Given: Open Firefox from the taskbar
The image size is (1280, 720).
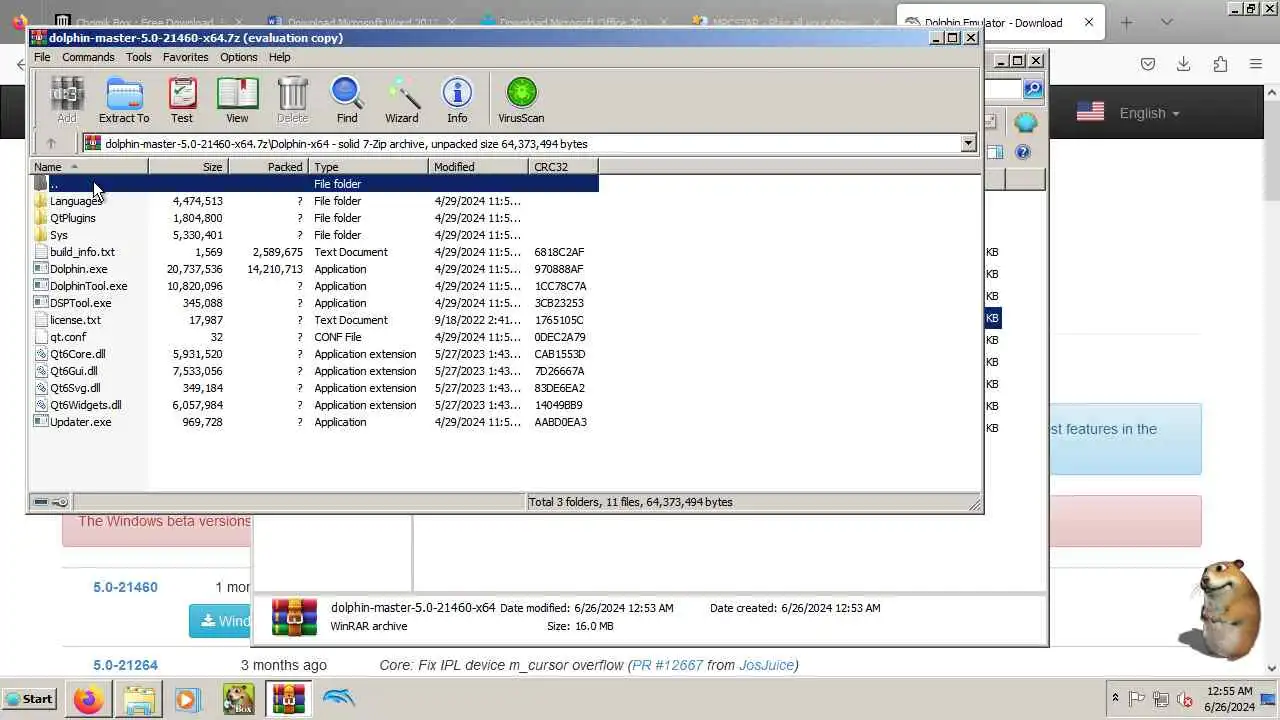Looking at the screenshot, I should pyautogui.click(x=88, y=699).
